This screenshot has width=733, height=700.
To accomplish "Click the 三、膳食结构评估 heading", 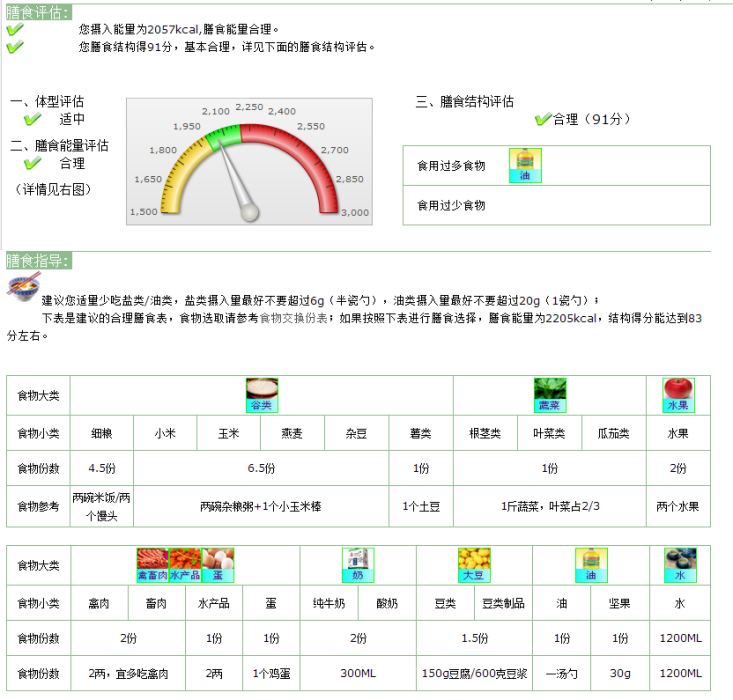I will 465,101.
